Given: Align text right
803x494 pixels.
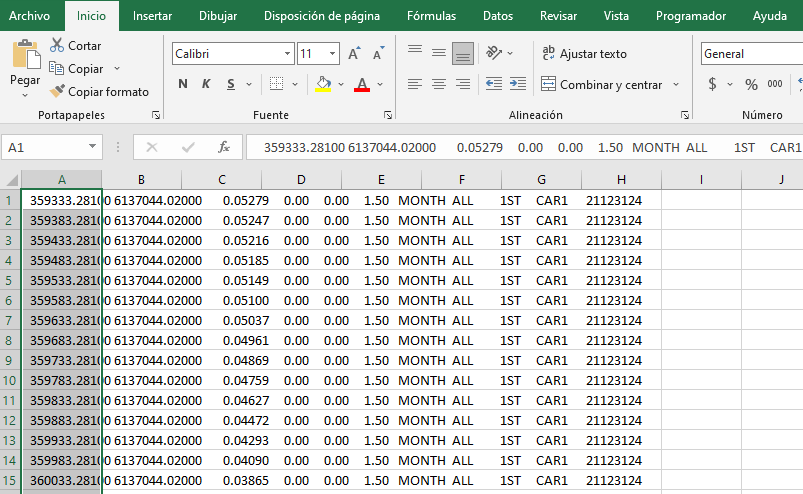Looking at the screenshot, I should pyautogui.click(x=463, y=84).
